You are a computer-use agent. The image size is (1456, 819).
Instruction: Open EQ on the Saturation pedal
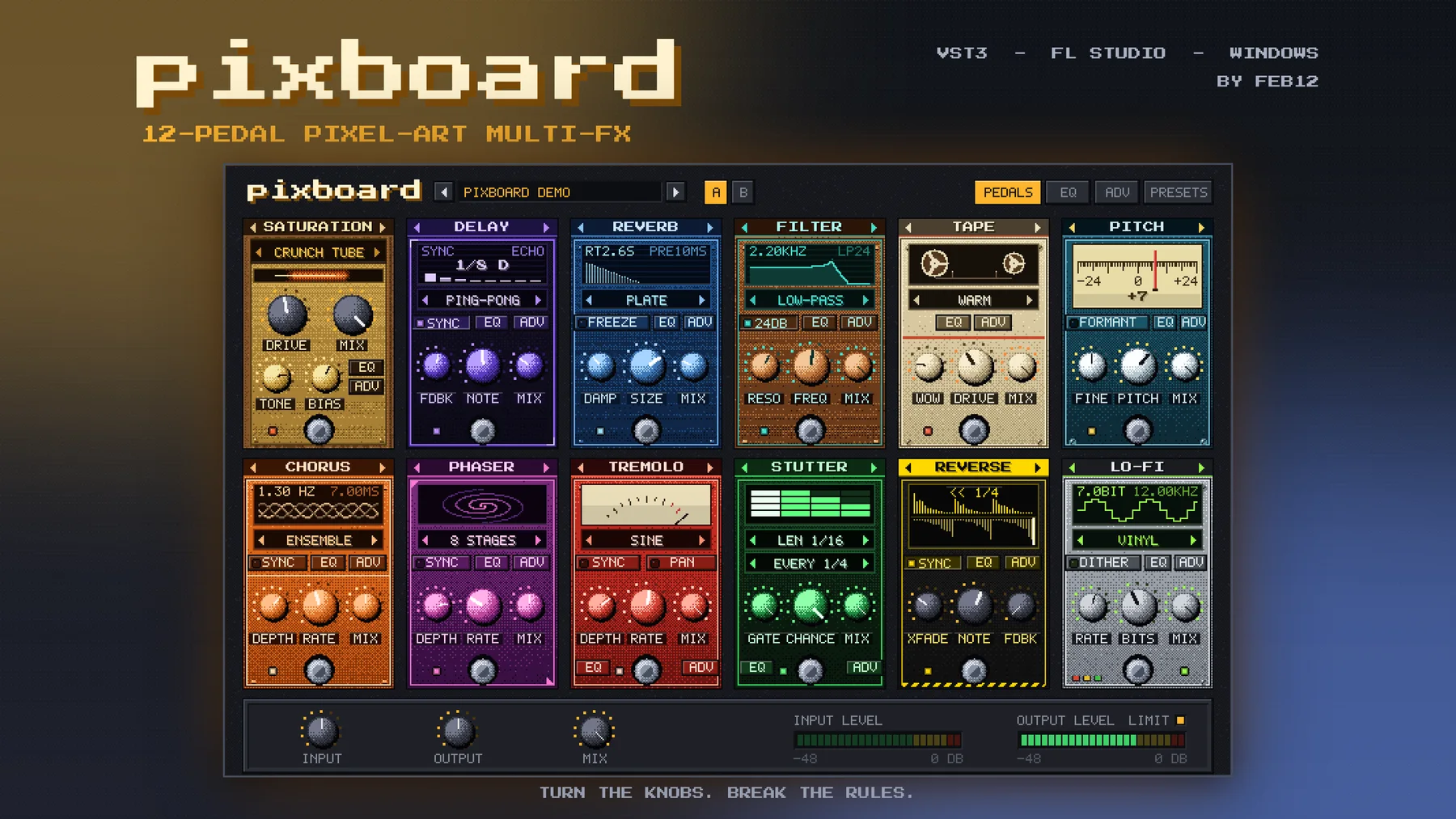pyautogui.click(x=366, y=367)
